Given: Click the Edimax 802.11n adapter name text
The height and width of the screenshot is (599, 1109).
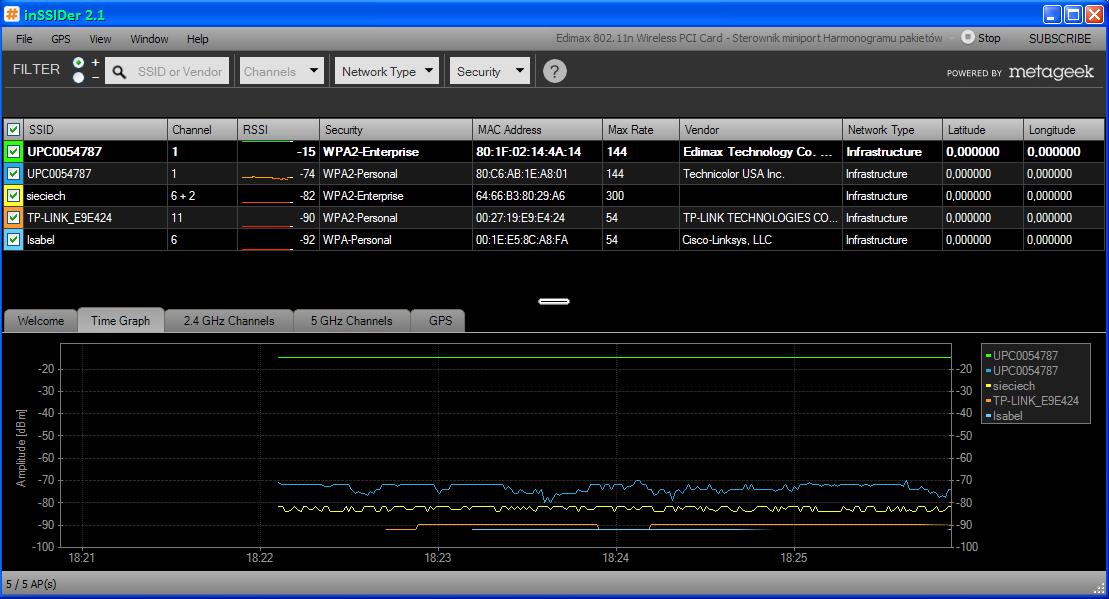Looking at the screenshot, I should (749, 38).
